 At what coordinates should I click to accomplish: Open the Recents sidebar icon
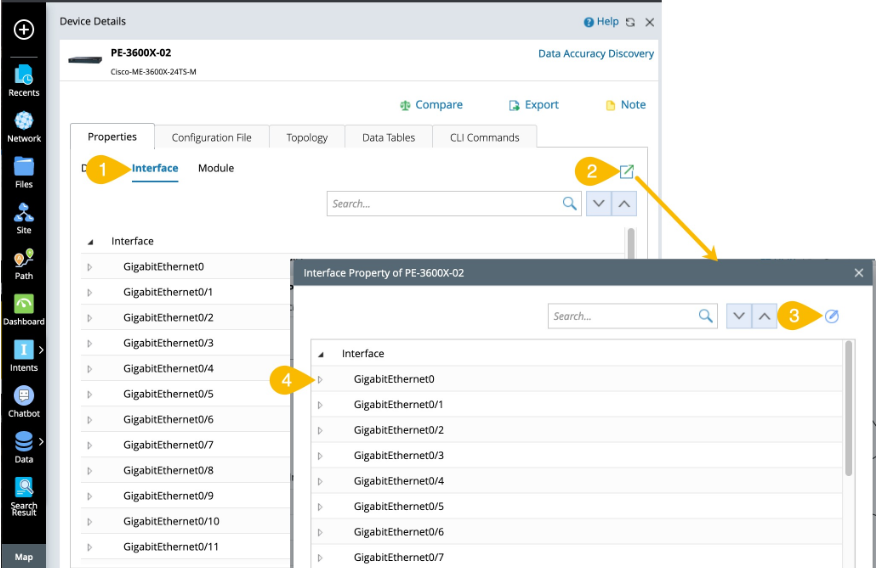point(24,78)
